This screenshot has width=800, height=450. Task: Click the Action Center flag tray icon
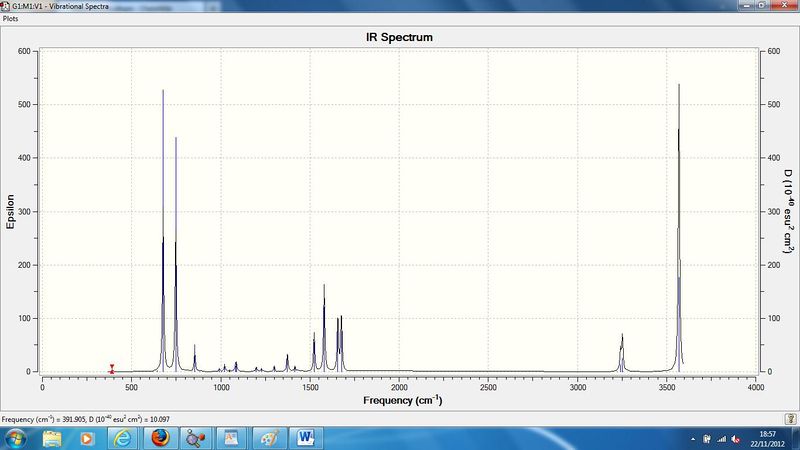point(707,439)
